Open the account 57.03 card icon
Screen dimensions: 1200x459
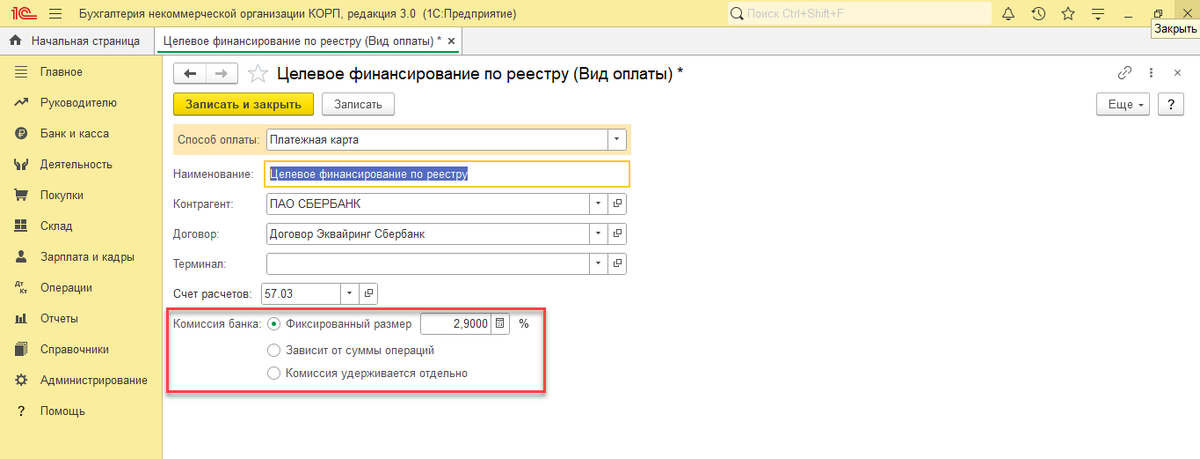coord(369,294)
